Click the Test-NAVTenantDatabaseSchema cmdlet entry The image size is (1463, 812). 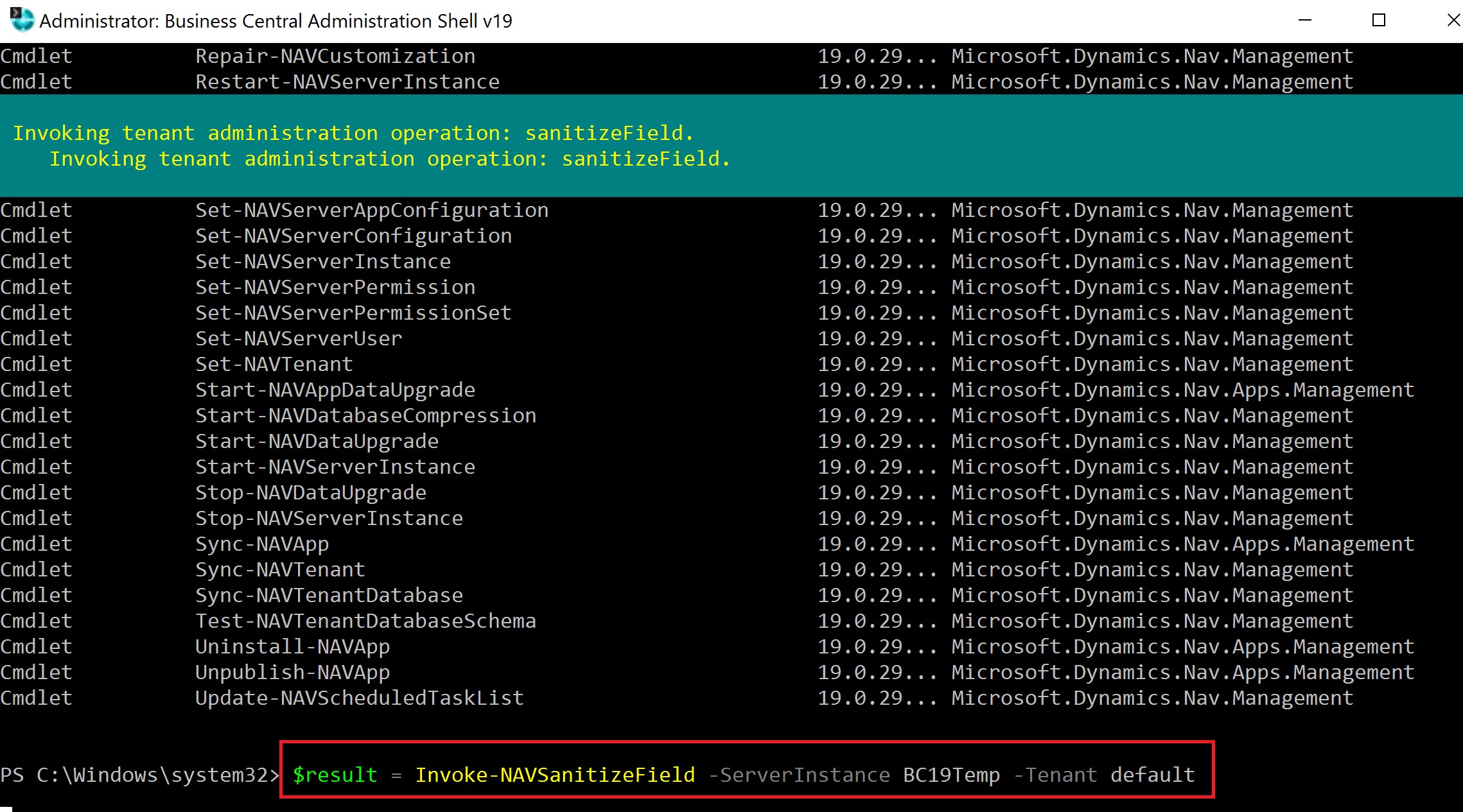(365, 621)
